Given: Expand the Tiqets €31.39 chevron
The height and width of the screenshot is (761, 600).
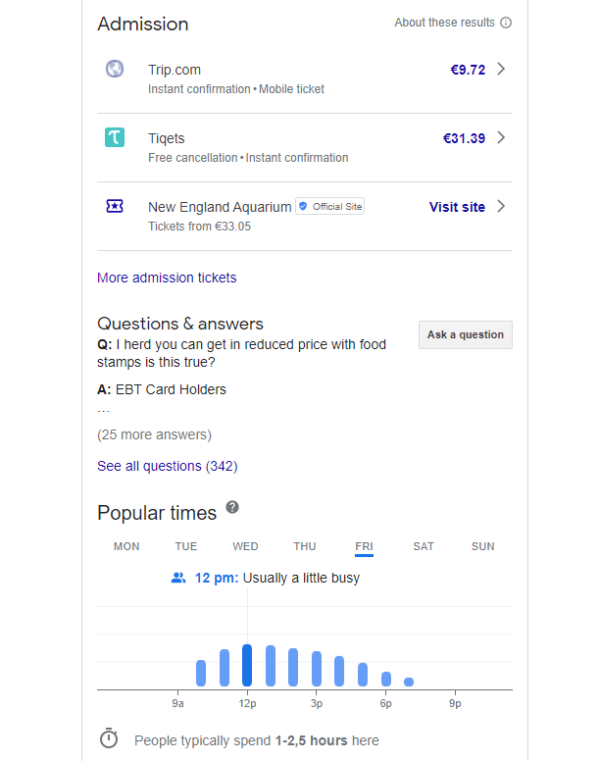Looking at the screenshot, I should (501, 138).
